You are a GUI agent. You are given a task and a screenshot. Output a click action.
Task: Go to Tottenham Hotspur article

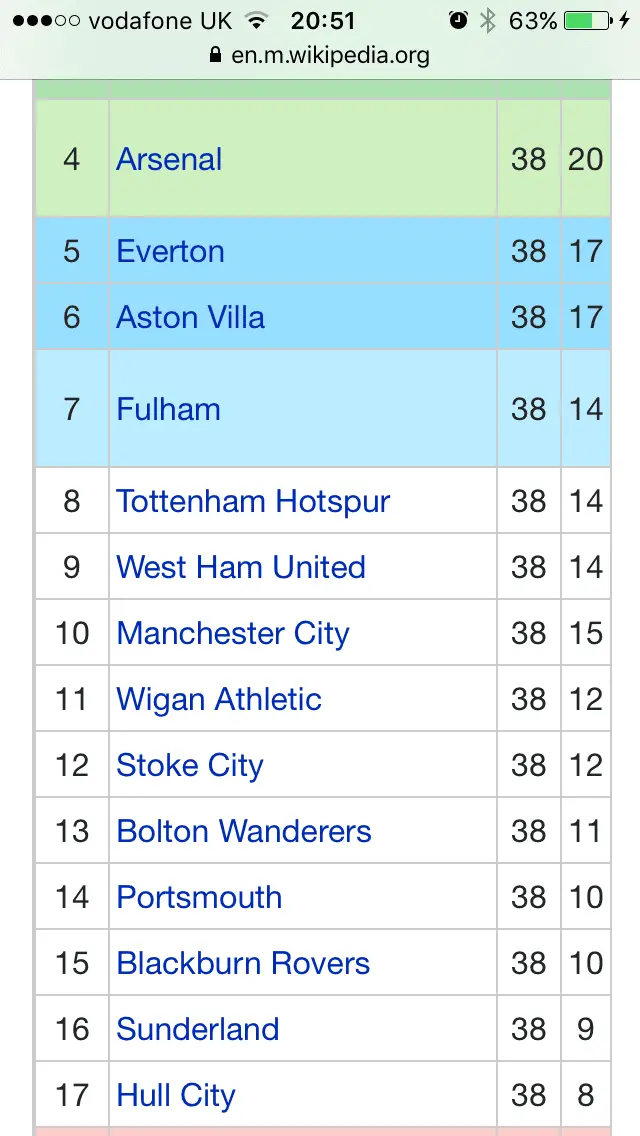click(x=253, y=501)
